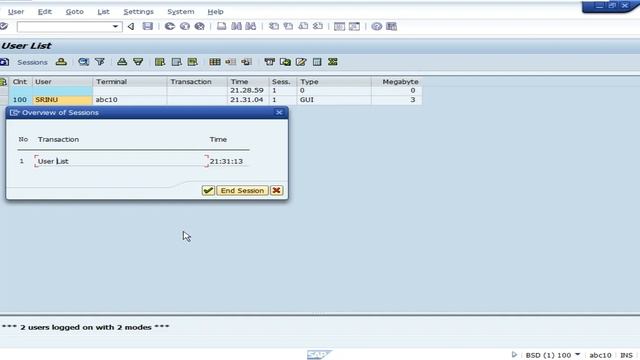Click the Details magnifier icon
Screen dimensions: 640x360
[x=84, y=62]
